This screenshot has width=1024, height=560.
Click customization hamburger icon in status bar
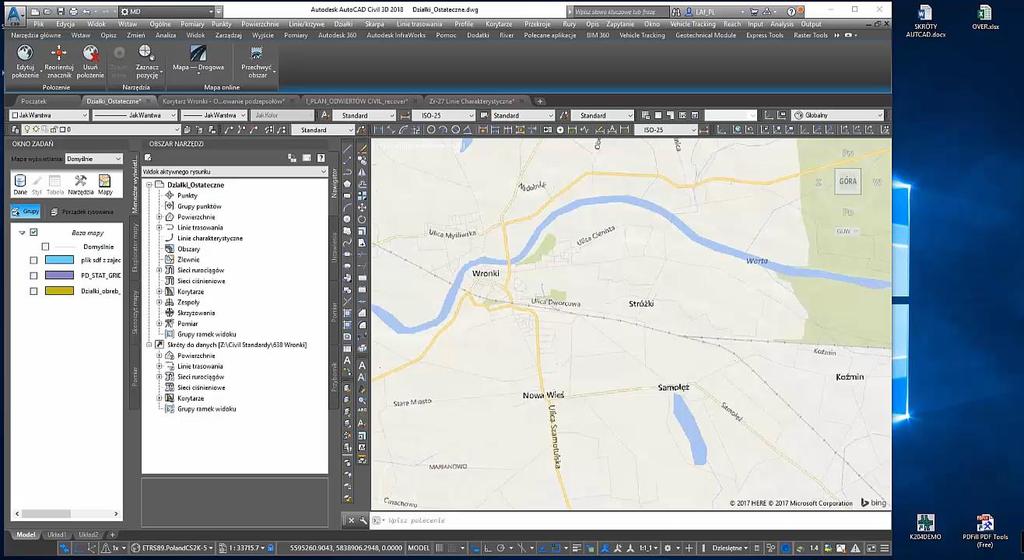[x=884, y=548]
